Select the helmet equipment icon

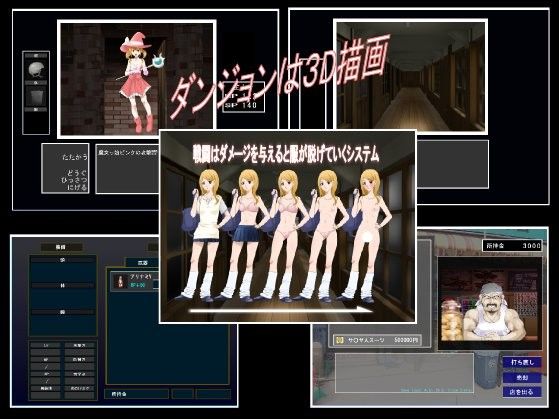(36, 69)
